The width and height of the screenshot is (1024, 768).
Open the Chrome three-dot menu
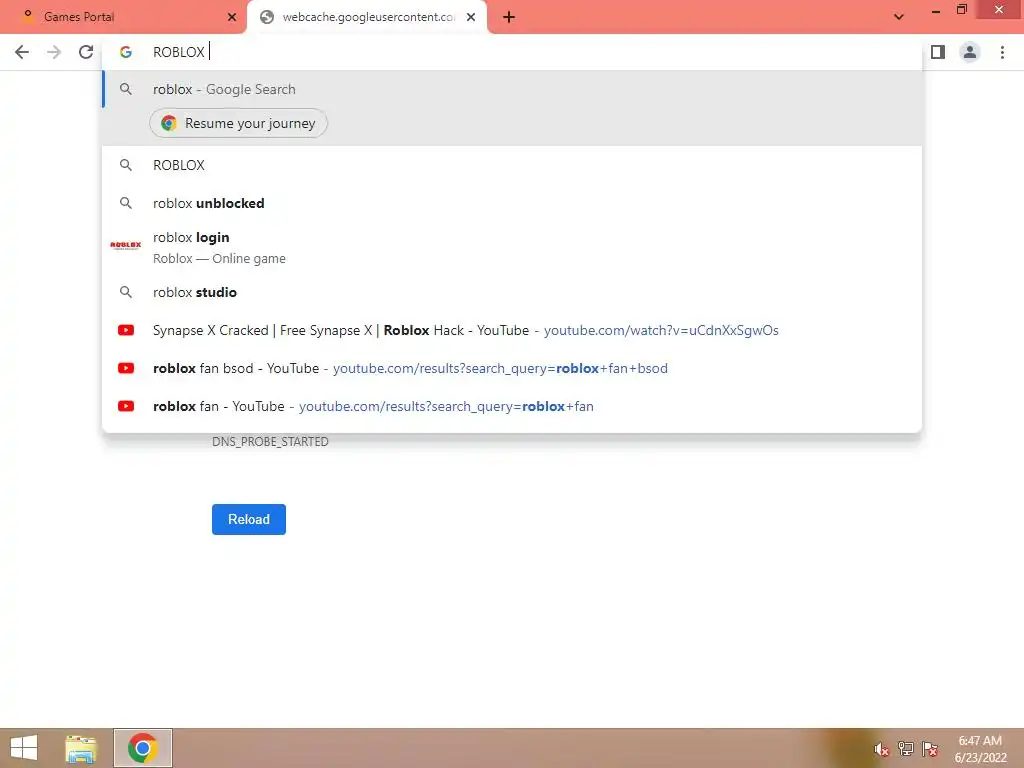pyautogui.click(x=1002, y=52)
